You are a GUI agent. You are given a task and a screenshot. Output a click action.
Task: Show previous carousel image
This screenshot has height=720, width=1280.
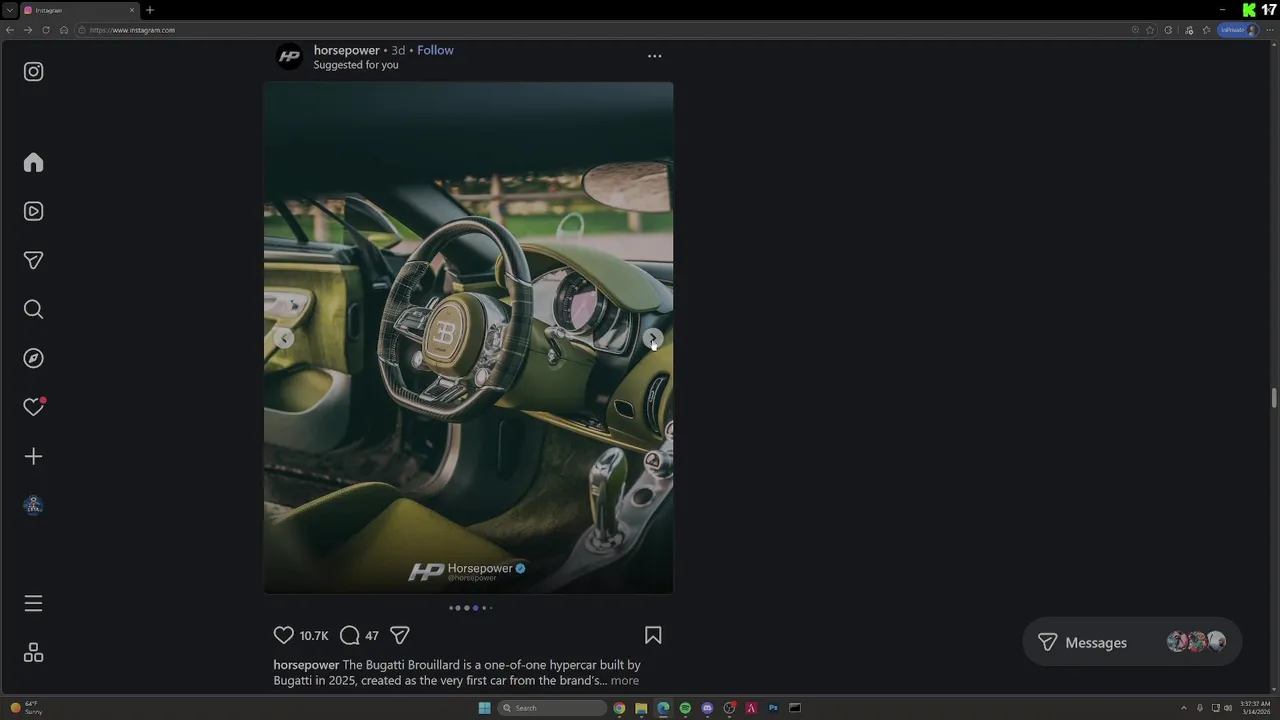(x=284, y=339)
